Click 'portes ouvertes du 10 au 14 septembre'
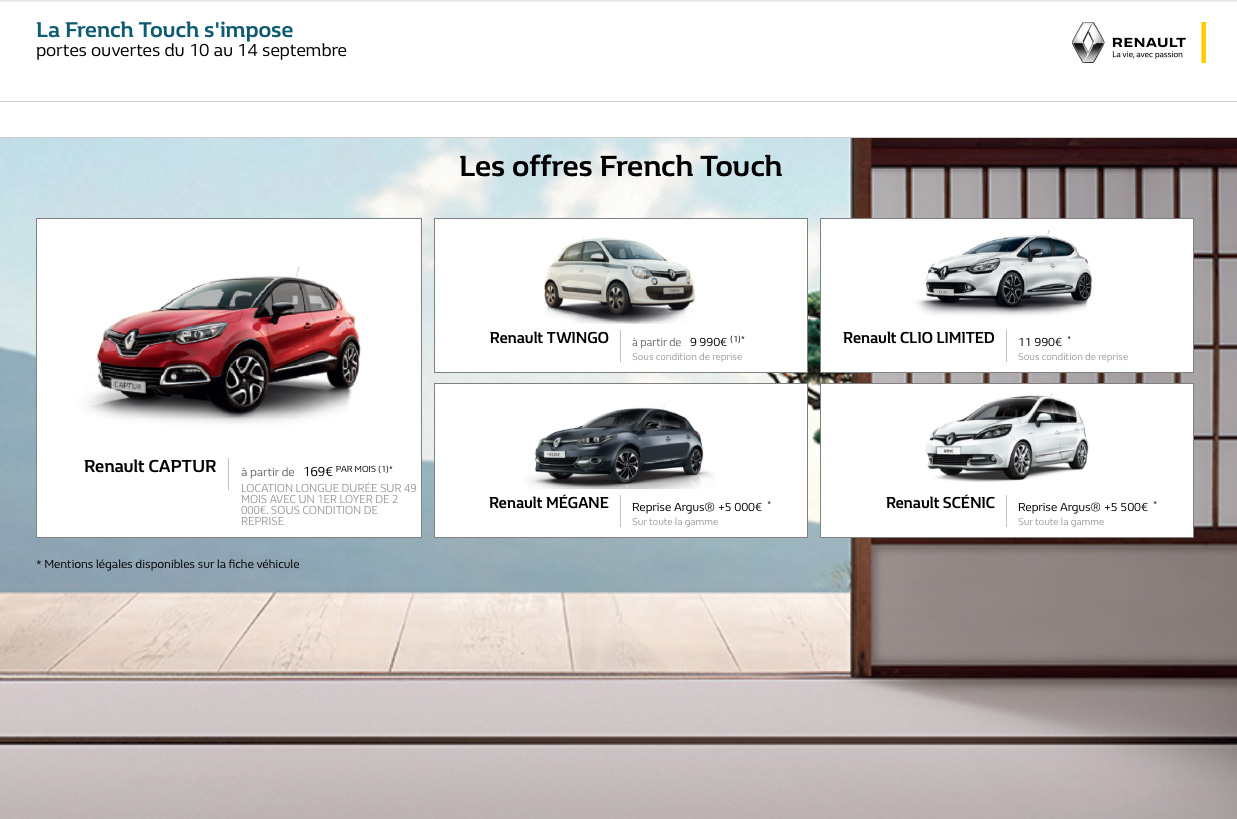 (191, 50)
